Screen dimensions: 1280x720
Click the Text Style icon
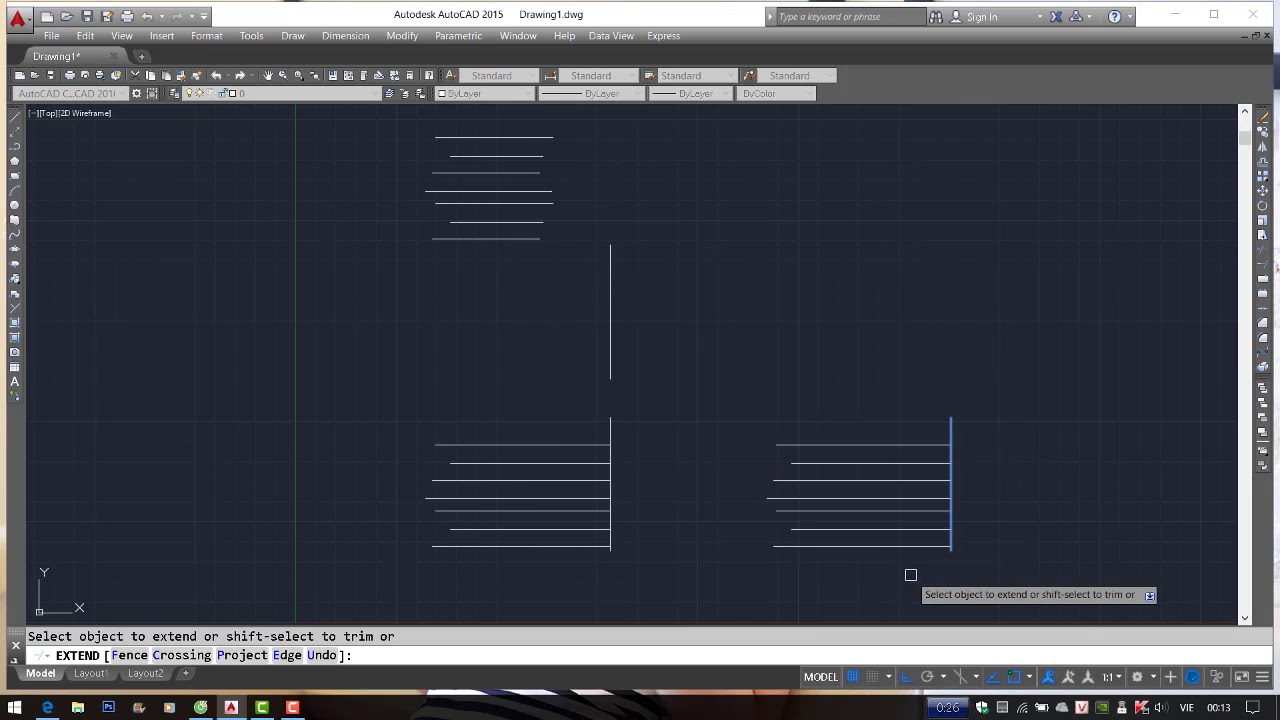coord(451,75)
